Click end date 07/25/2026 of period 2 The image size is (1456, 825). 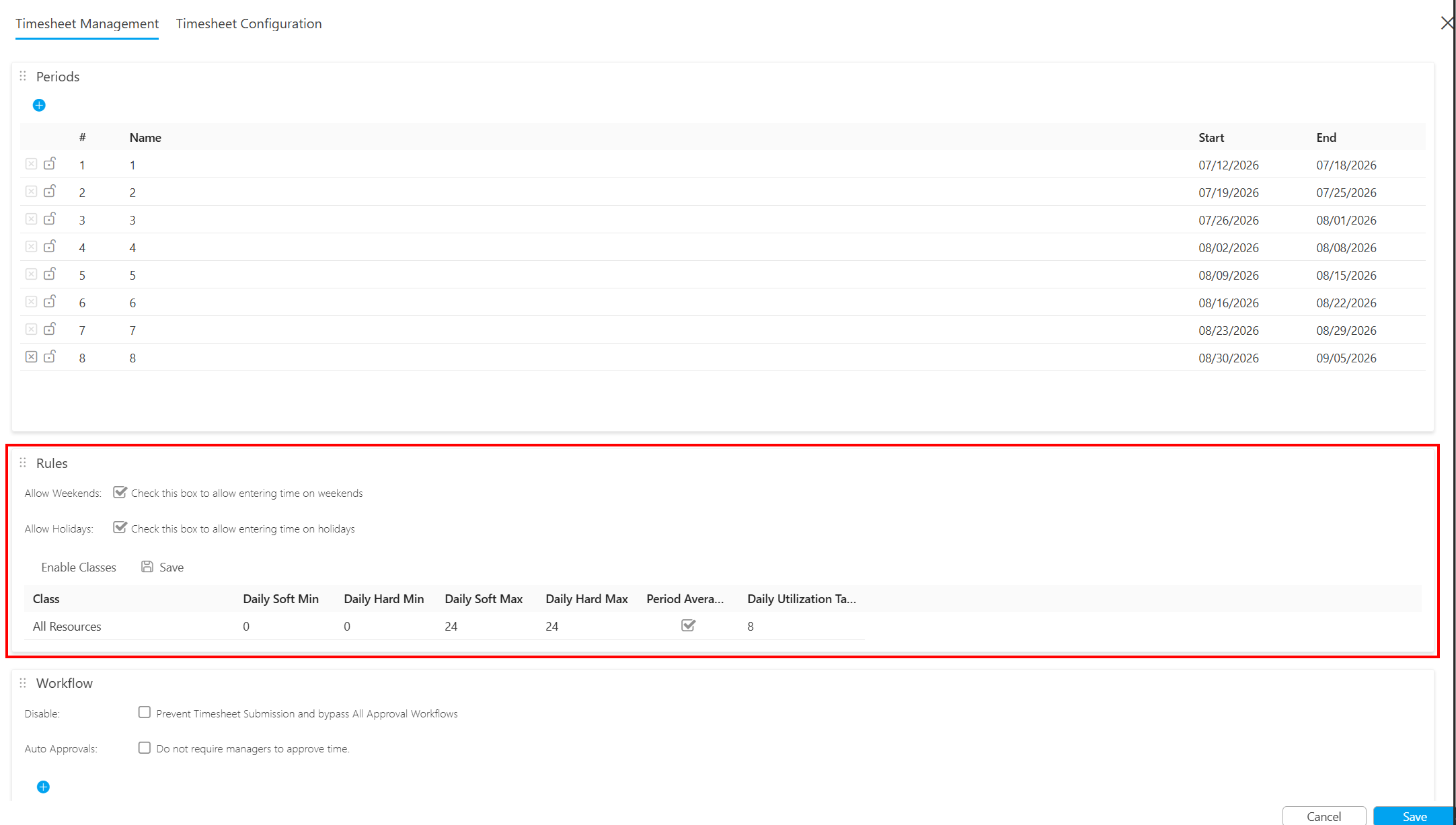1346,192
